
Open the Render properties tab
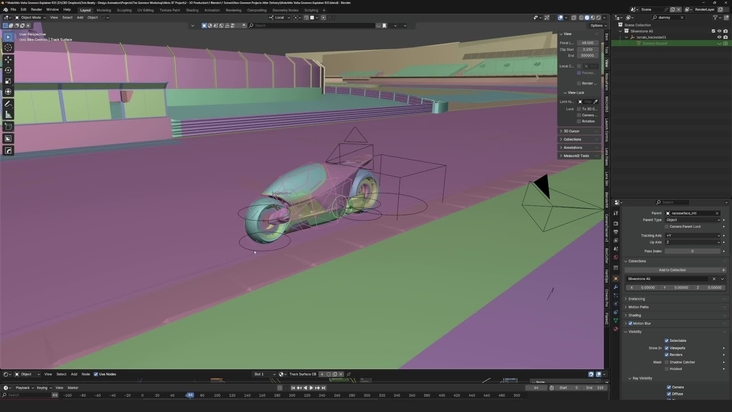[616, 224]
